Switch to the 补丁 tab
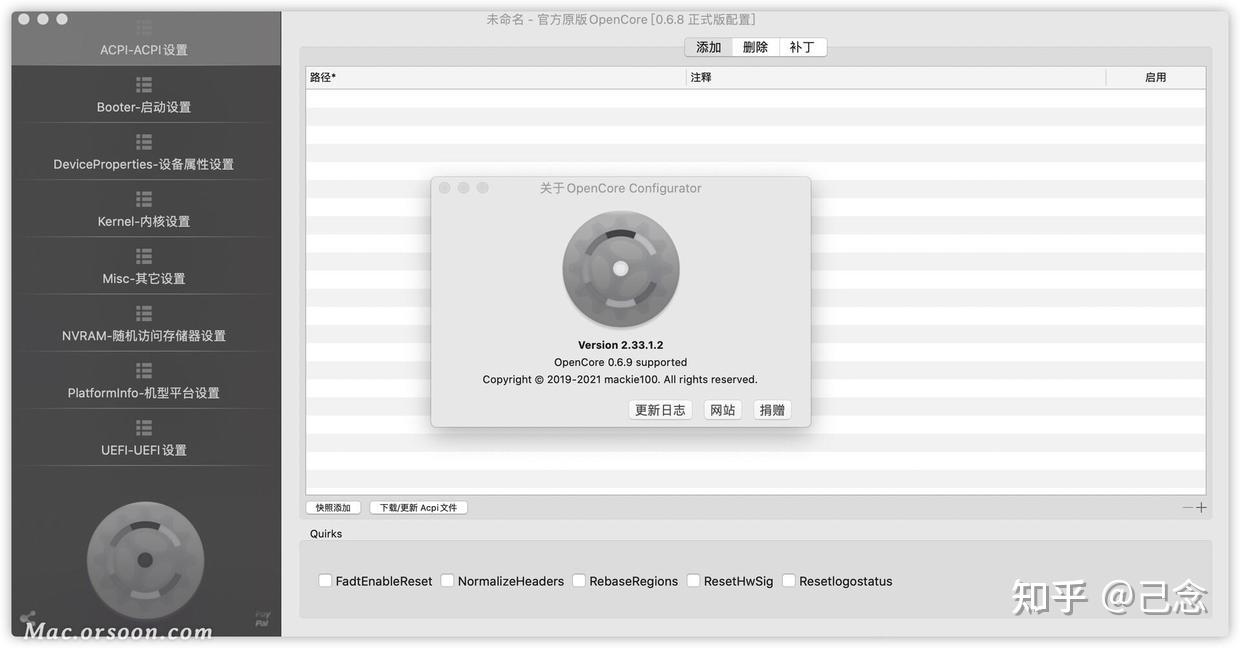The width and height of the screenshot is (1240, 648). click(803, 47)
